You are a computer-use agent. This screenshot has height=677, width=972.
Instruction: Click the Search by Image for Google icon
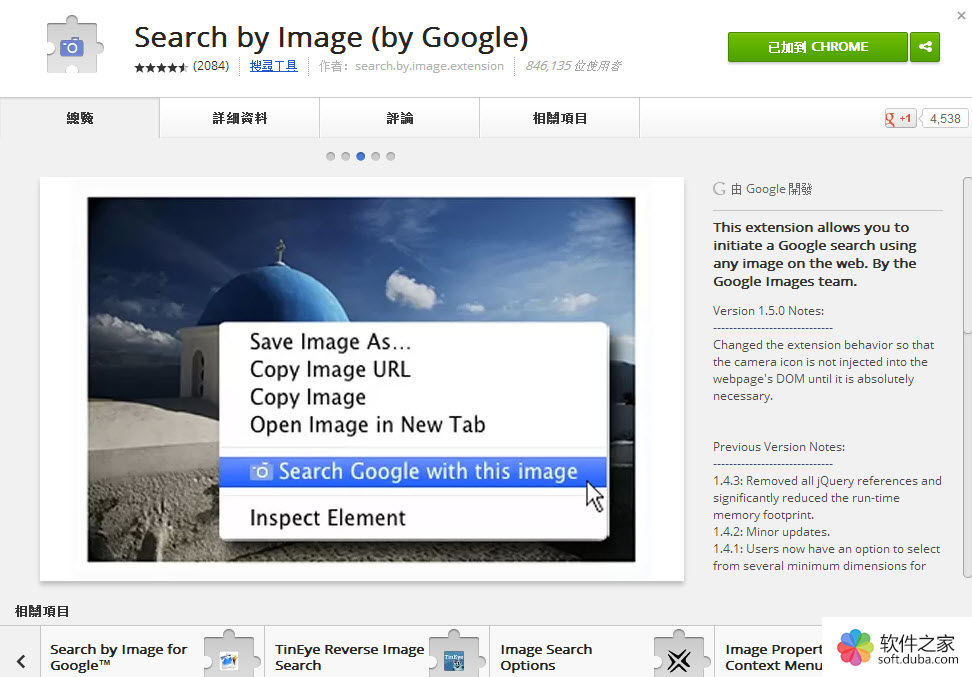[x=229, y=655]
